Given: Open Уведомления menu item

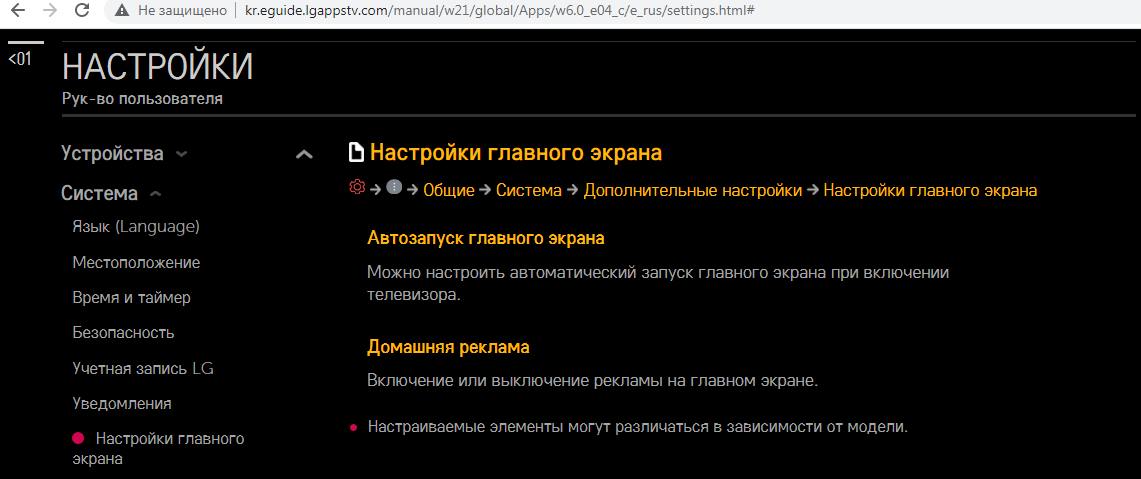Looking at the screenshot, I should pos(122,403).
